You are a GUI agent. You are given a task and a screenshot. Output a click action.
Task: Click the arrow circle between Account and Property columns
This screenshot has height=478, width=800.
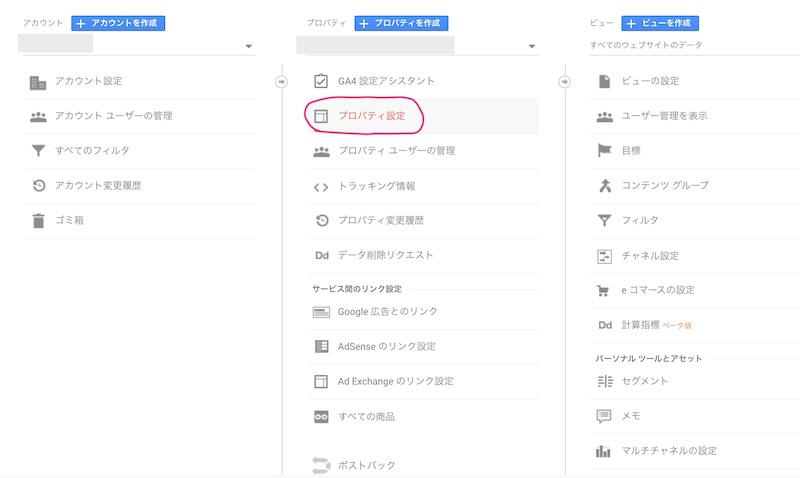point(281,82)
